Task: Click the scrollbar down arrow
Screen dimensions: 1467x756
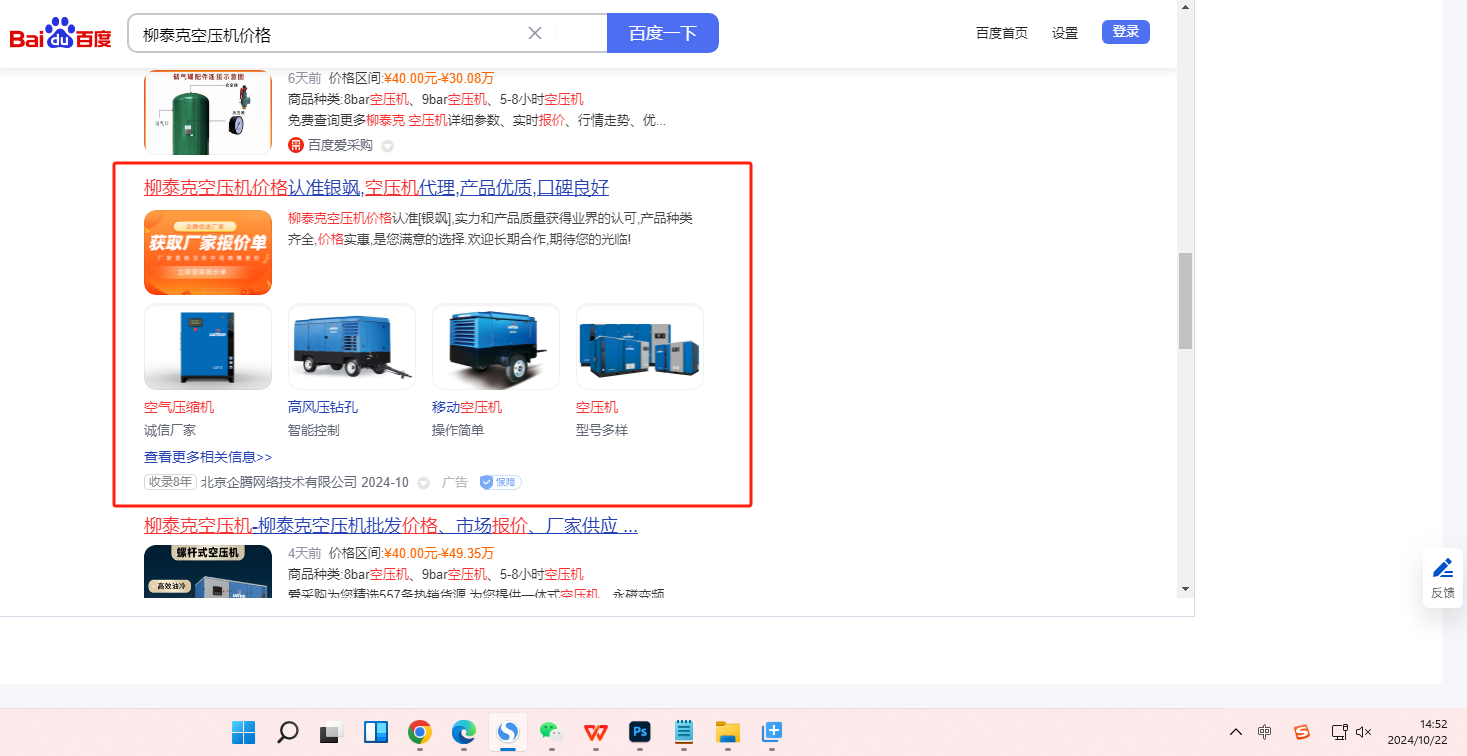Action: pos(1186,588)
